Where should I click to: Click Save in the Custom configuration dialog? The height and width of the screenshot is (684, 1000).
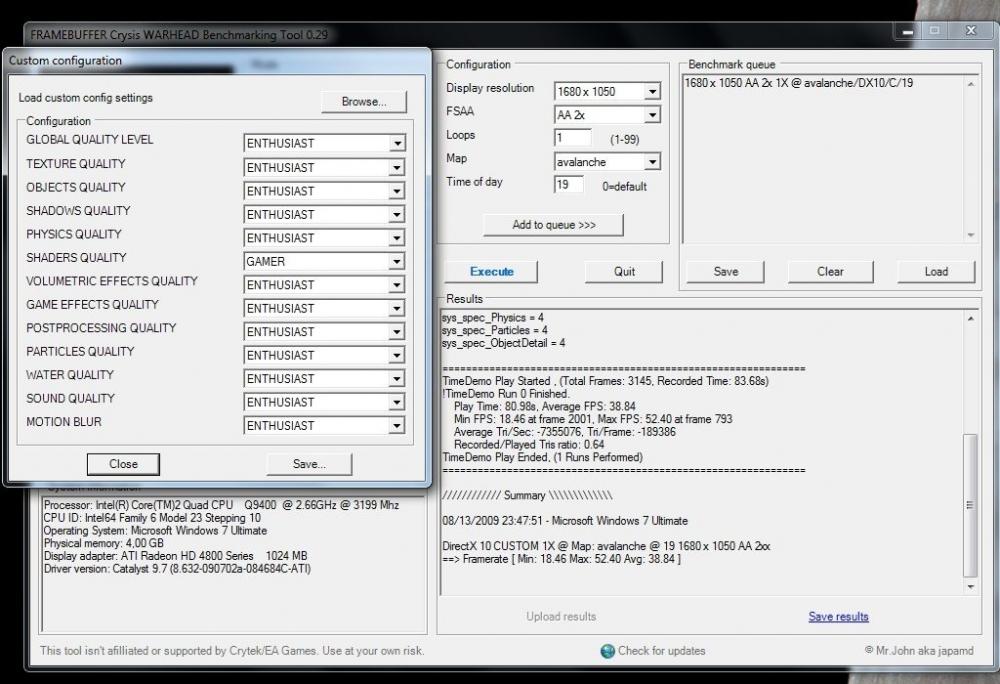[x=309, y=464]
